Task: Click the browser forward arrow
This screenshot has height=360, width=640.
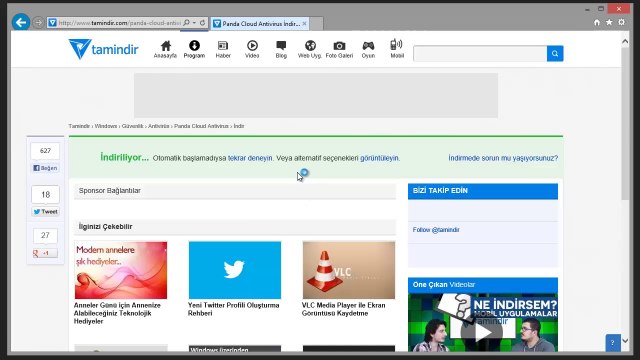Action: [x=38, y=23]
